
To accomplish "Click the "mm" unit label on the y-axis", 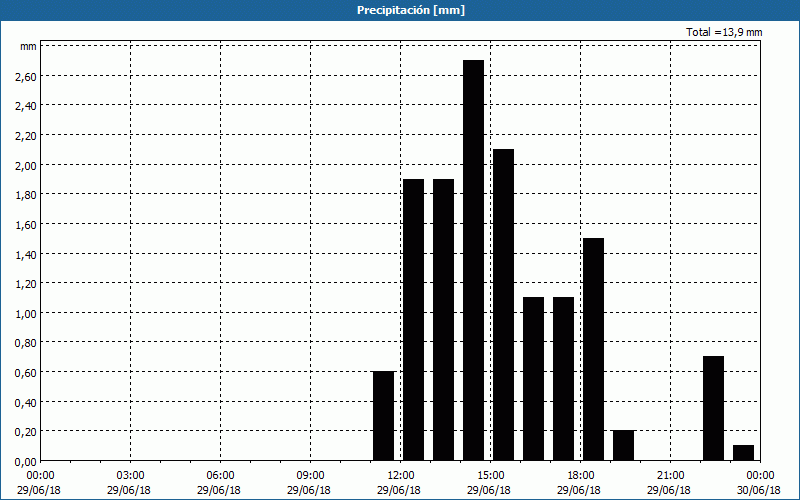I will (x=28, y=47).
